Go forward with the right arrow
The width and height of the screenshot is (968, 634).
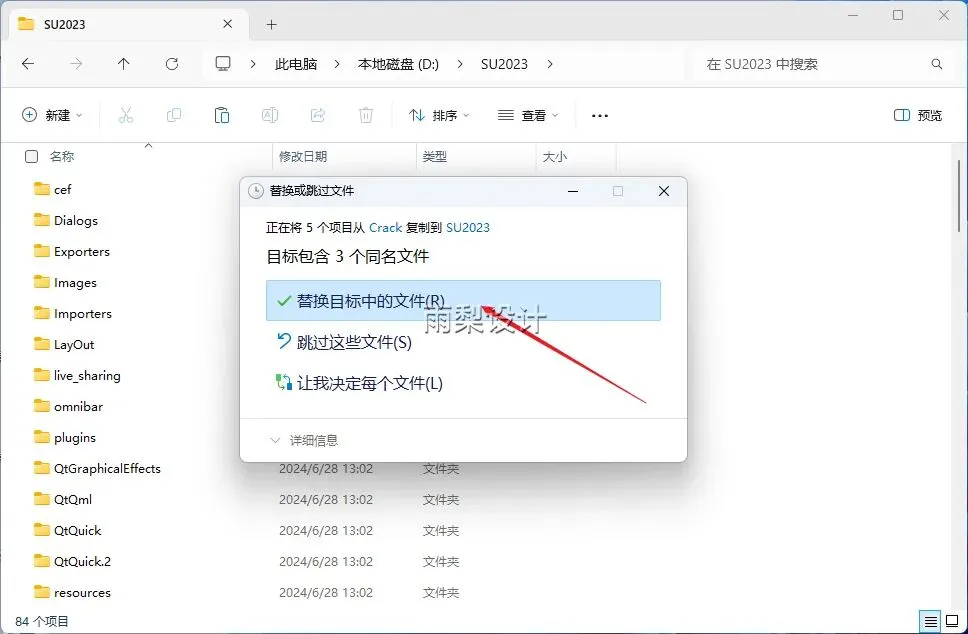click(76, 64)
